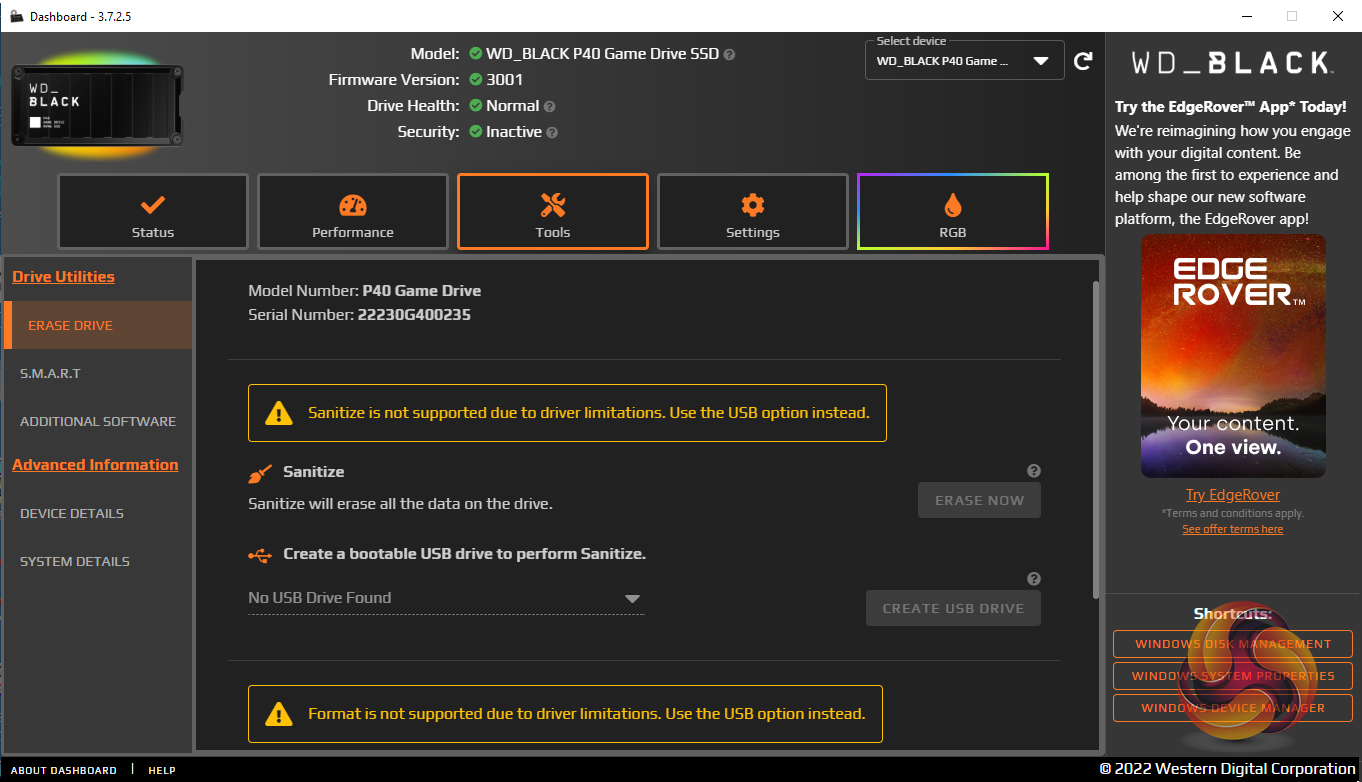The width and height of the screenshot is (1362, 782).
Task: Open Device Details sidebar item
Action: 98,513
